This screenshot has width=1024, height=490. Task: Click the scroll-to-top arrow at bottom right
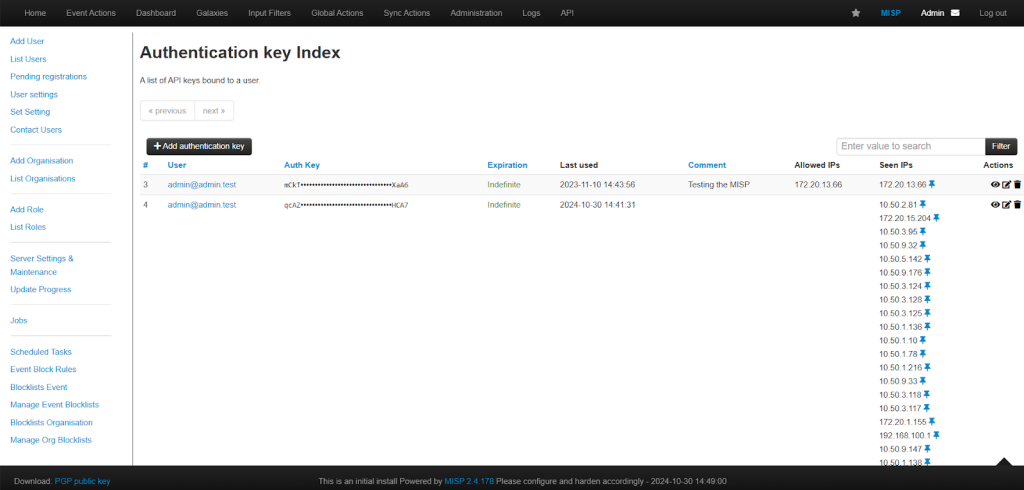pos(1004,462)
